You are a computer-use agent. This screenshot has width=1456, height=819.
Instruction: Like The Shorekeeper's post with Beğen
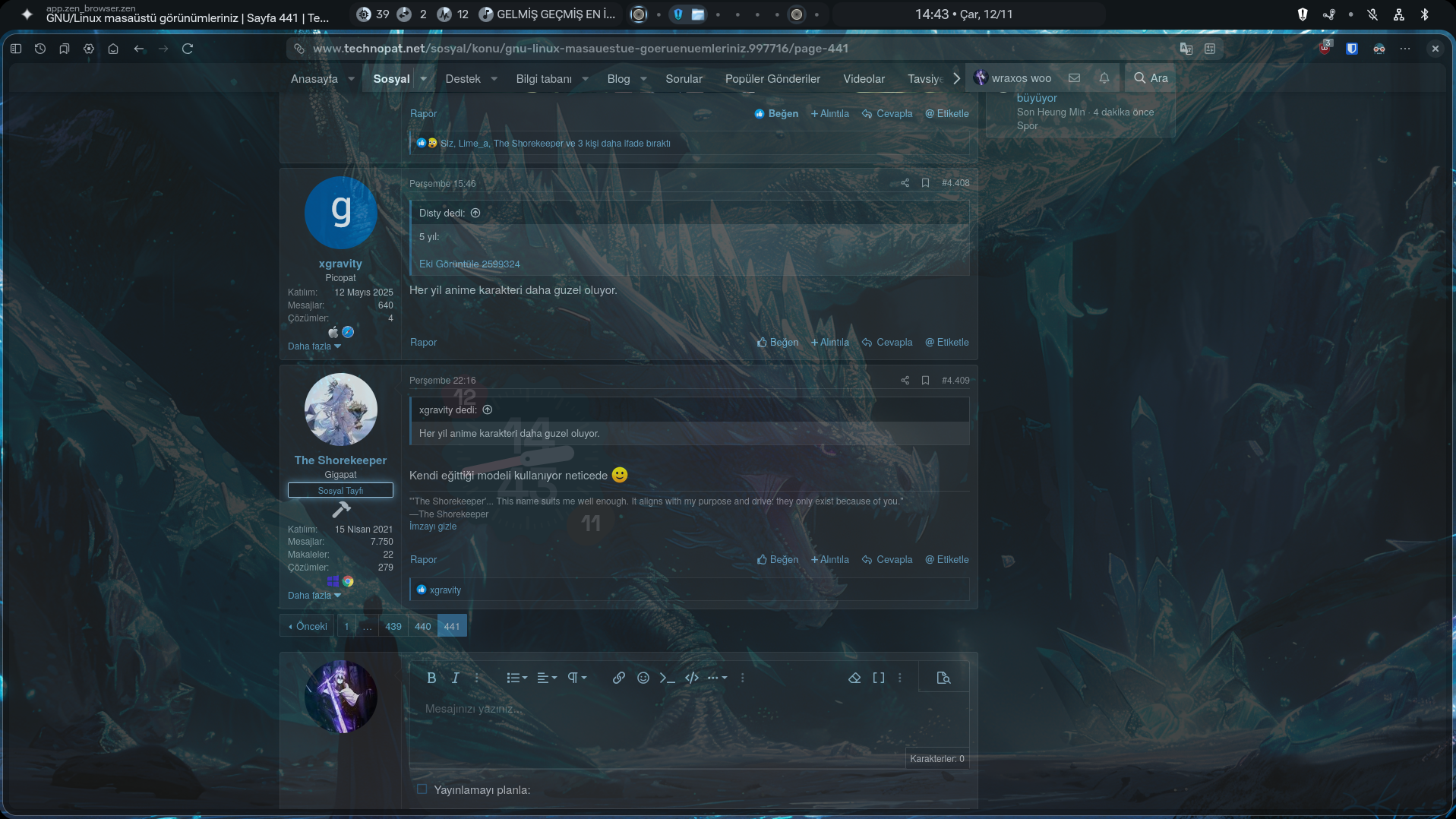[778, 560]
